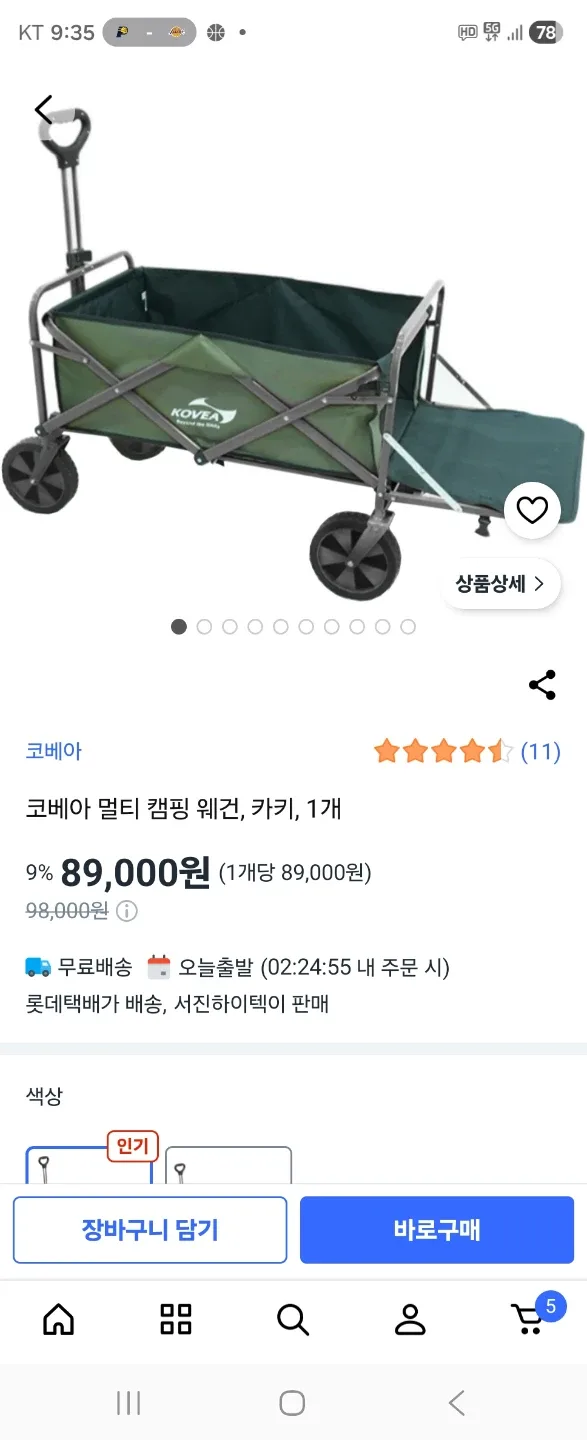Screen dimensions: 587x1440
Task: Expand 상품상세 product details
Action: [x=501, y=584]
